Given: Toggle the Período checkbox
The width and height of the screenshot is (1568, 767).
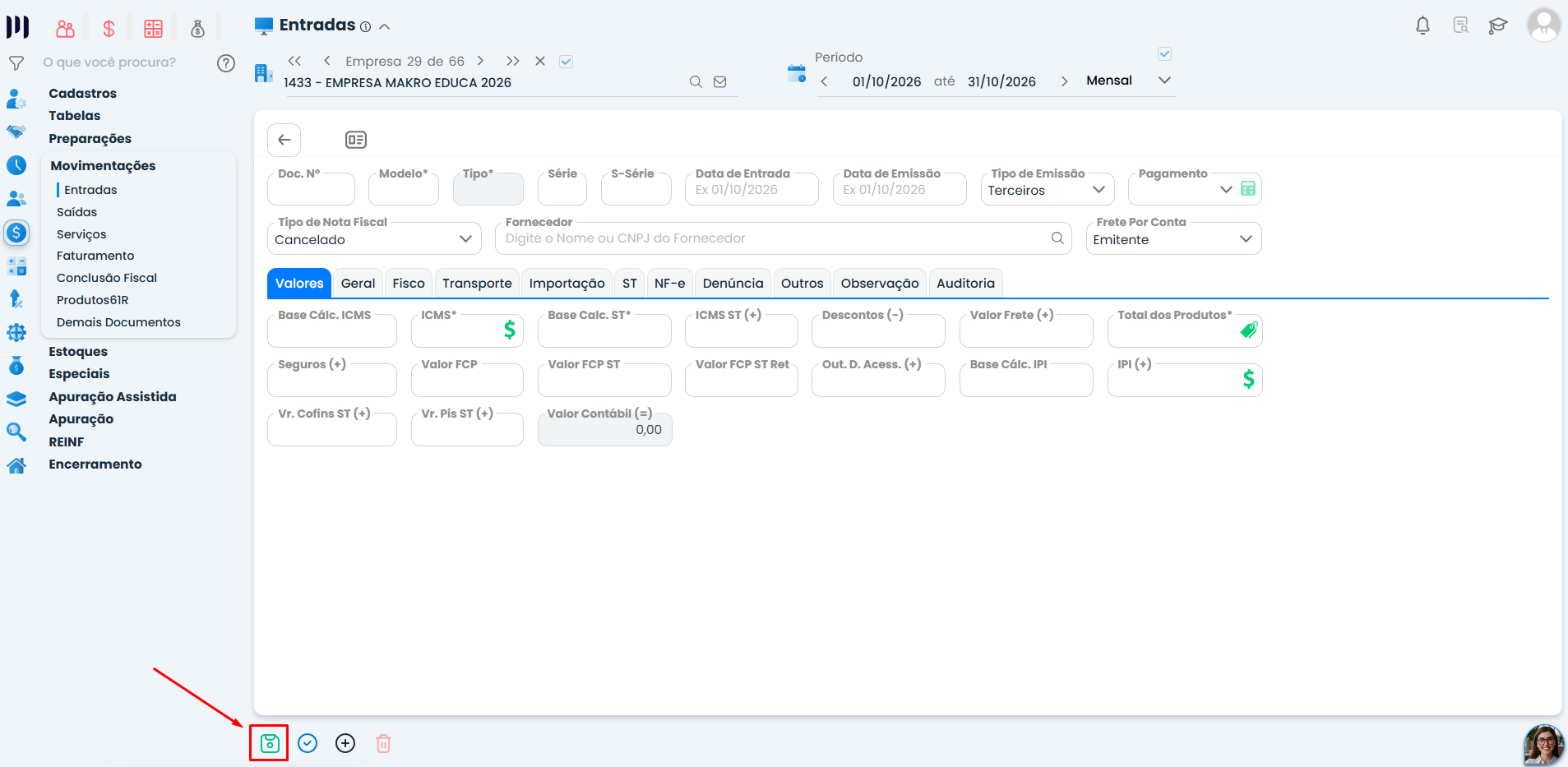Looking at the screenshot, I should click(x=1164, y=54).
